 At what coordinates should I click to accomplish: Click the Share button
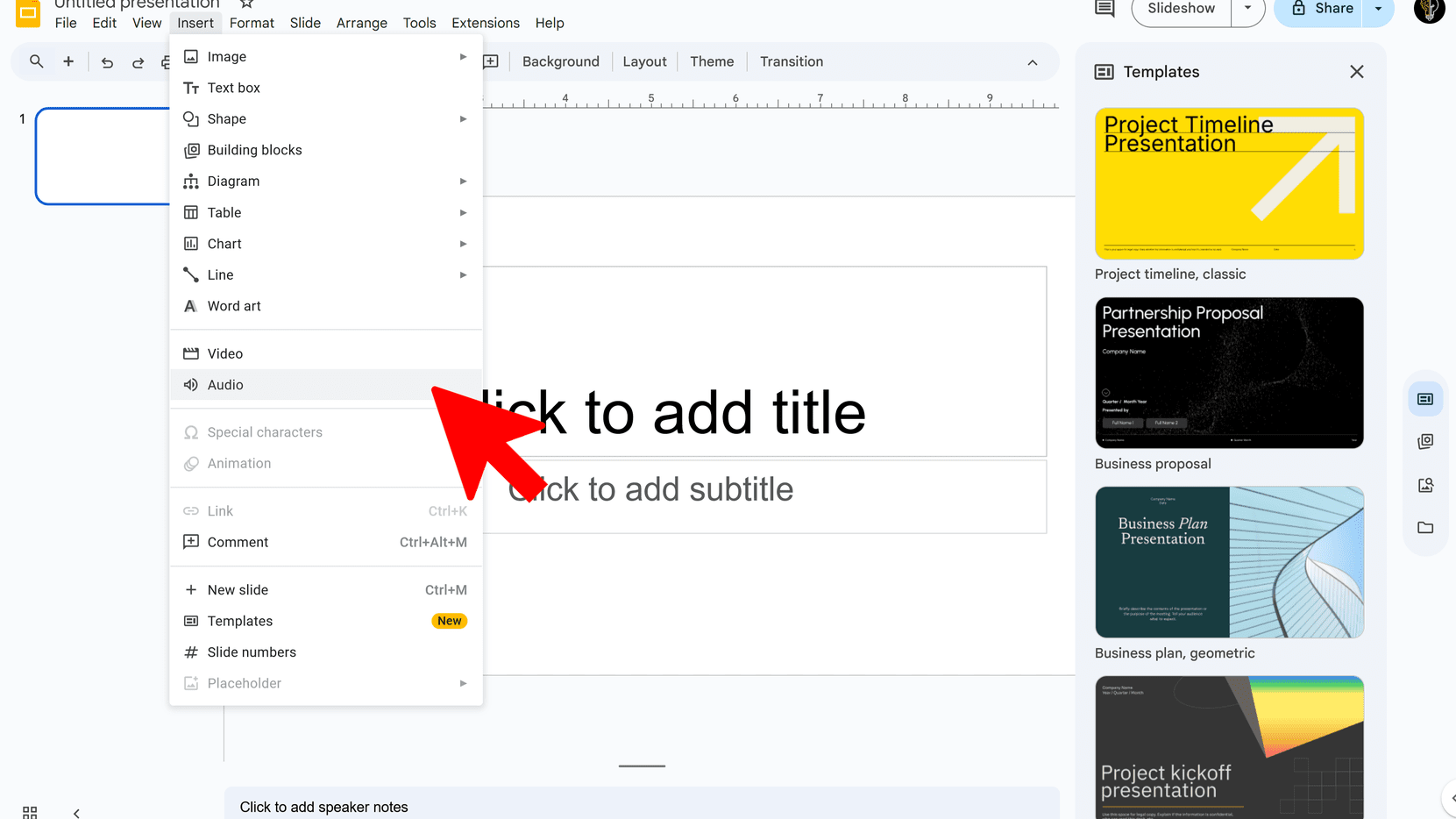point(1322,9)
